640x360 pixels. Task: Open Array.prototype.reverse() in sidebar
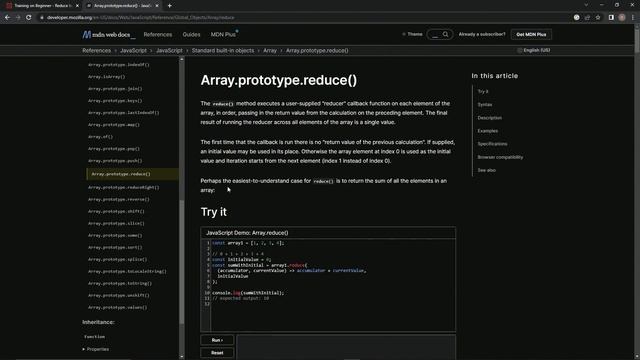pyautogui.click(x=119, y=199)
